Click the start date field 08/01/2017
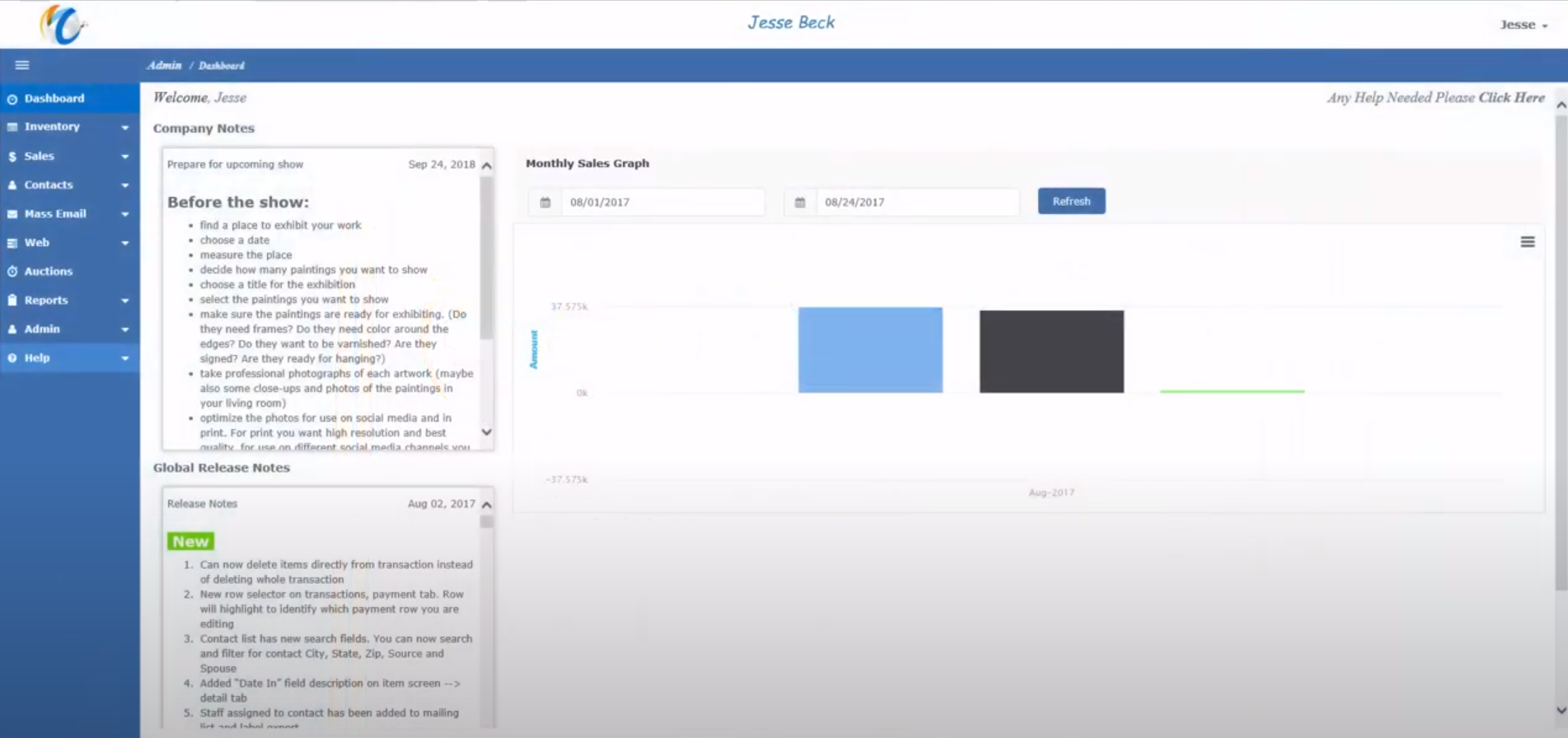The height and width of the screenshot is (738, 1568). pyautogui.click(x=662, y=202)
